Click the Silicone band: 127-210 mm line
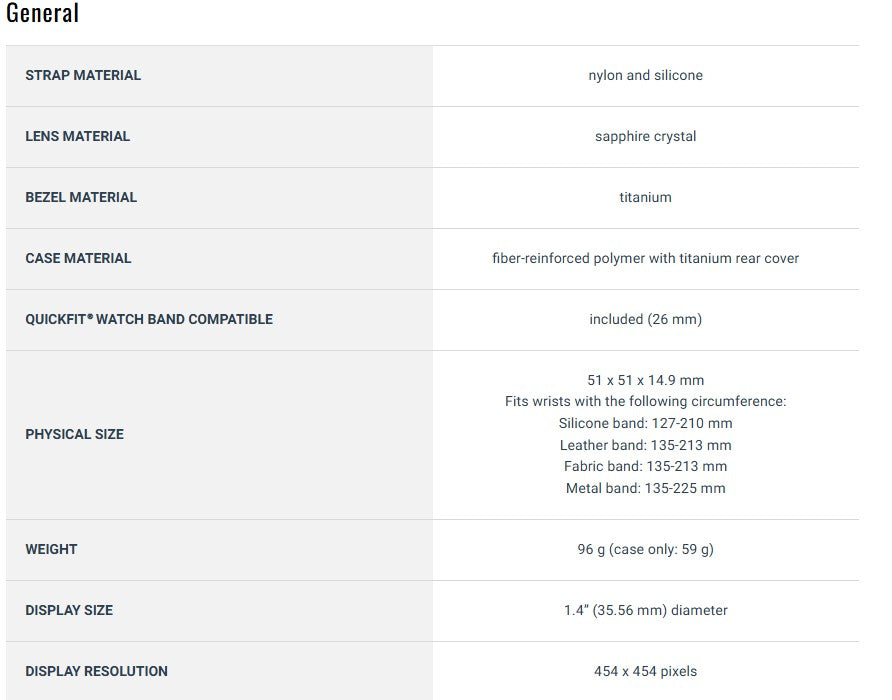Screen dimensions: 892x700 coord(645,423)
